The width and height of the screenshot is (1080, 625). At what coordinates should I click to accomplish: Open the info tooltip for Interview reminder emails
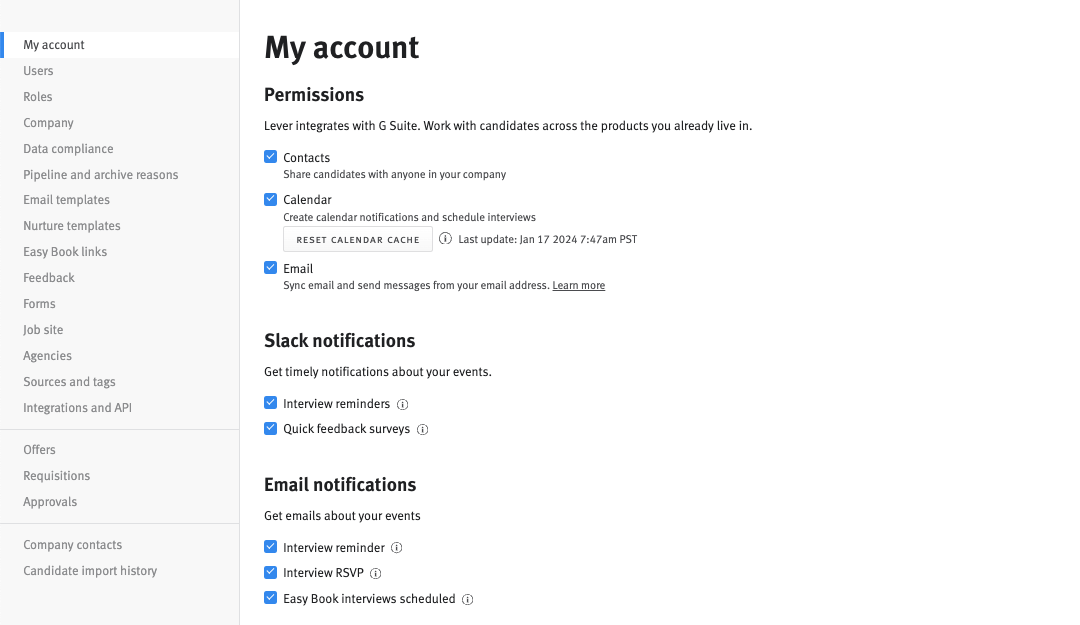[396, 547]
